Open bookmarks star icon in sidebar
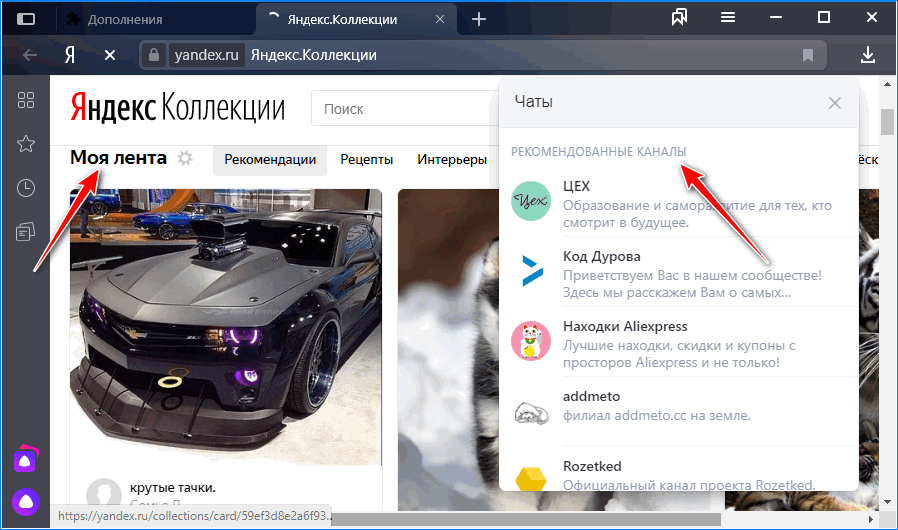898x530 pixels. pyautogui.click(x=26, y=144)
